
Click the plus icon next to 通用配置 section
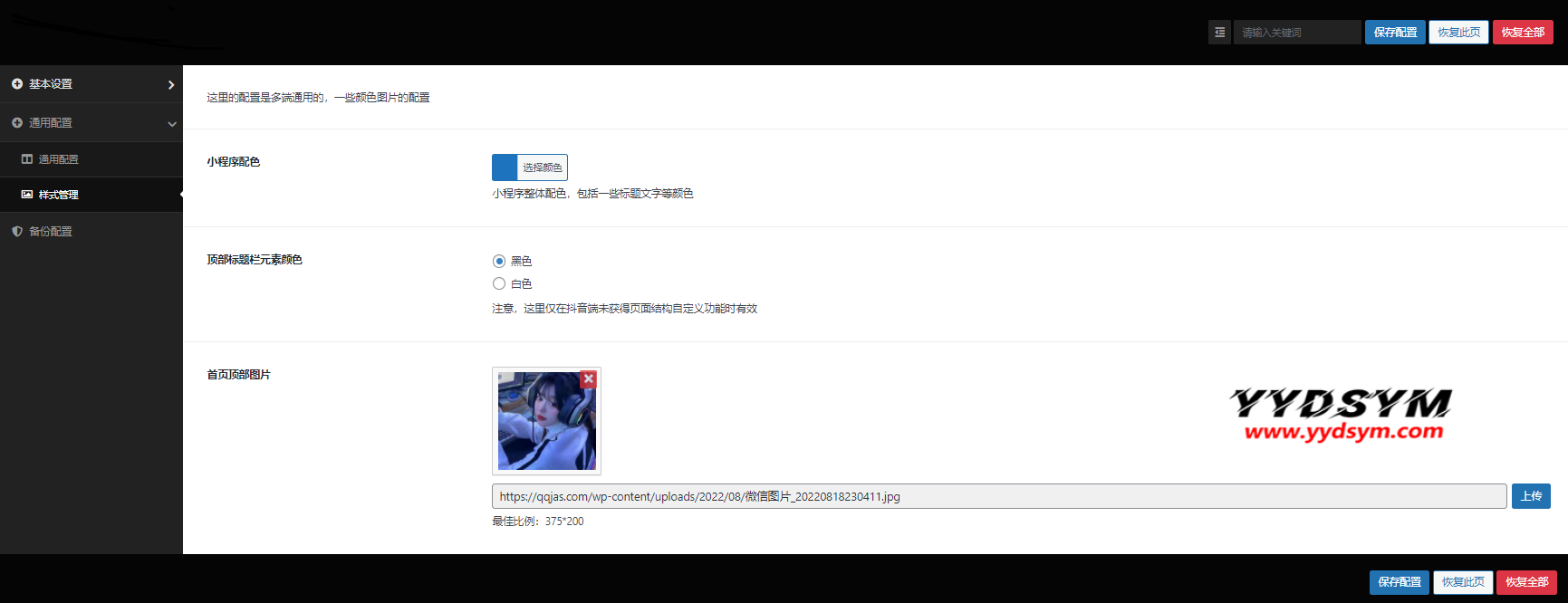[x=17, y=123]
